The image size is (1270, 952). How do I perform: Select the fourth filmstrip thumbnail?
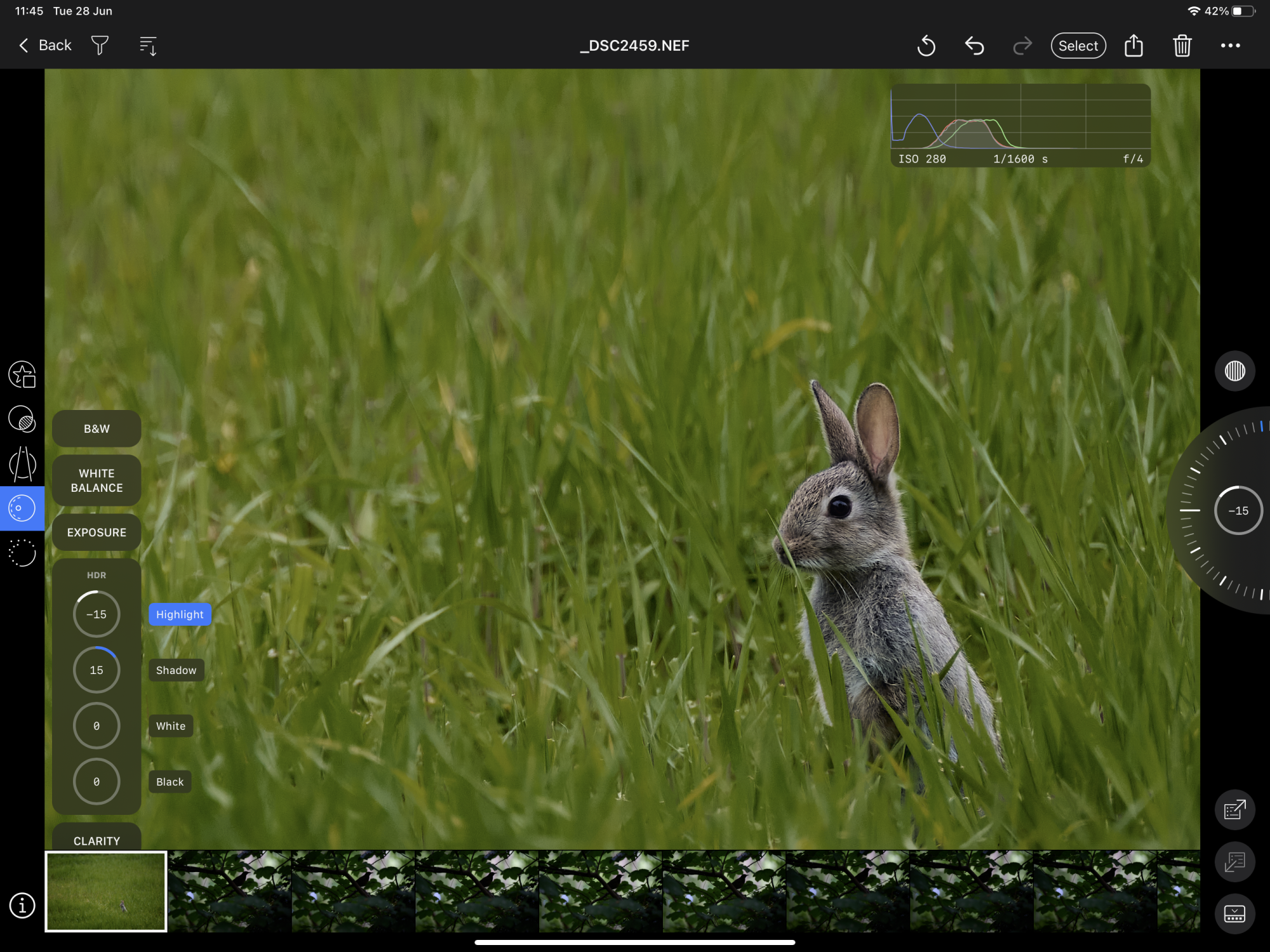477,891
